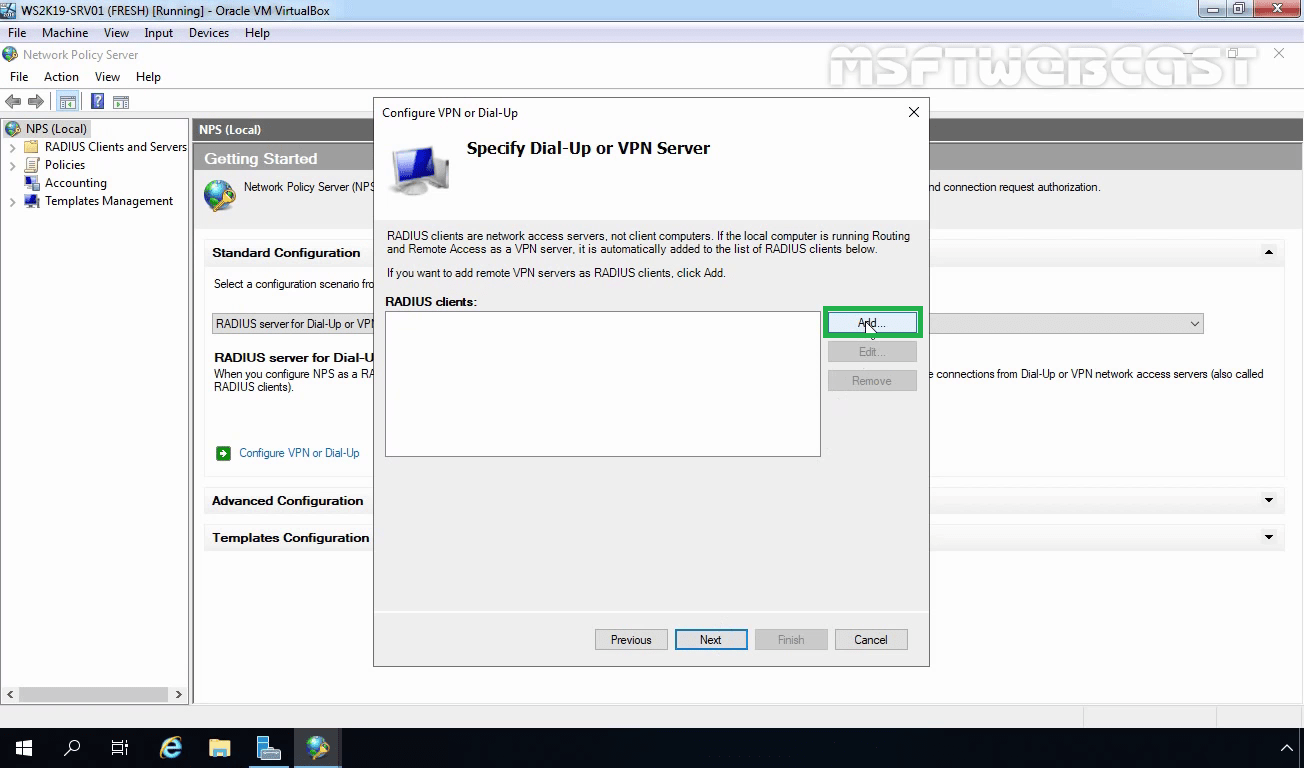Close the Configure VPN or Dial-Up dialog
This screenshot has width=1304, height=768.
(x=913, y=112)
